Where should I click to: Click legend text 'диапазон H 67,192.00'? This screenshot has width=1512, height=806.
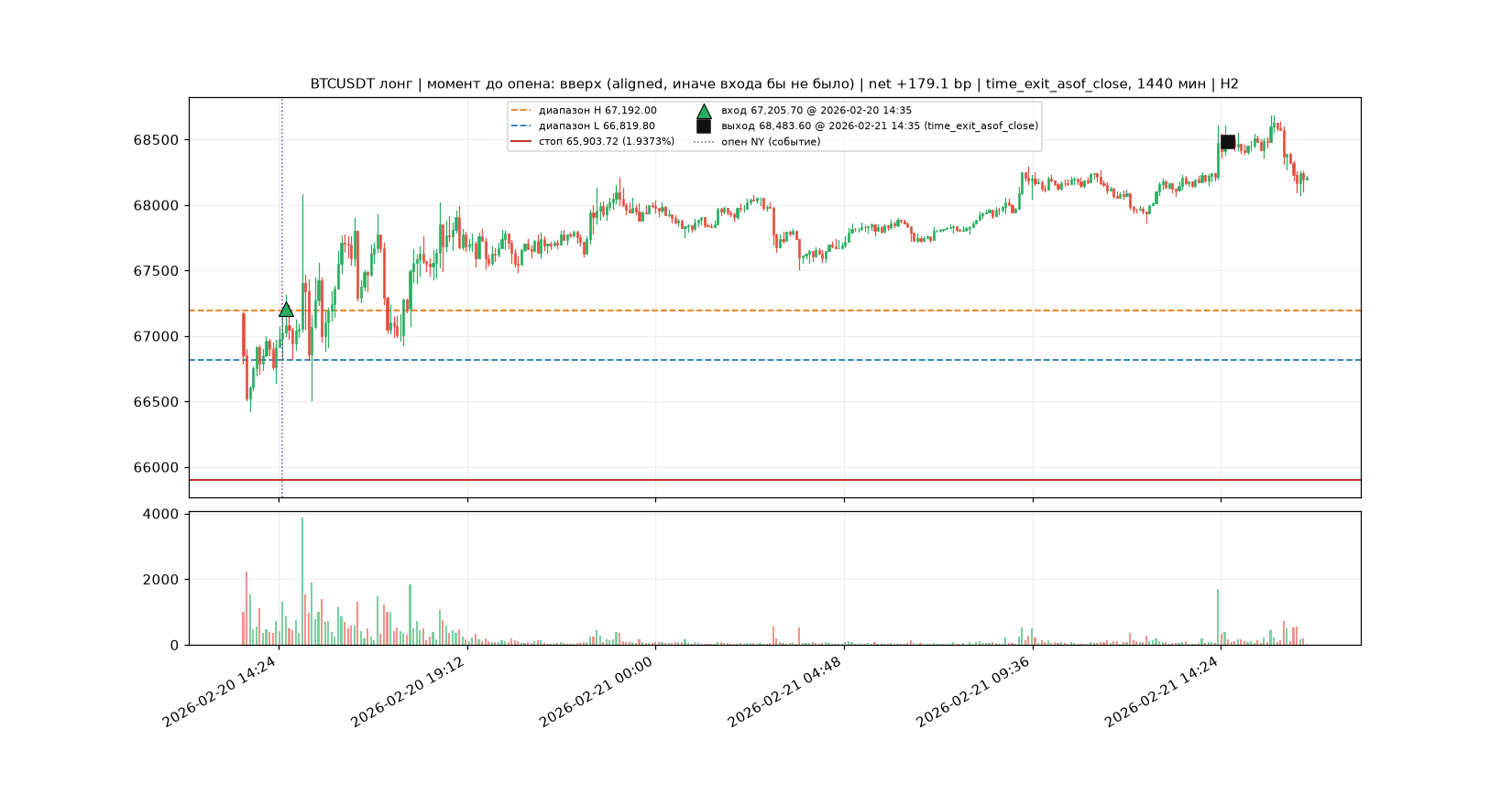(597, 111)
